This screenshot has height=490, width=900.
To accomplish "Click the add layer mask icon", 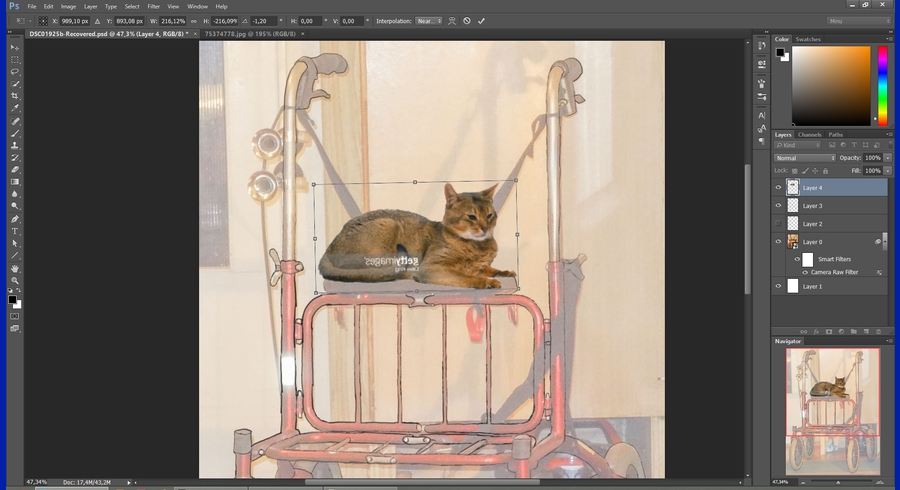I will click(x=829, y=332).
